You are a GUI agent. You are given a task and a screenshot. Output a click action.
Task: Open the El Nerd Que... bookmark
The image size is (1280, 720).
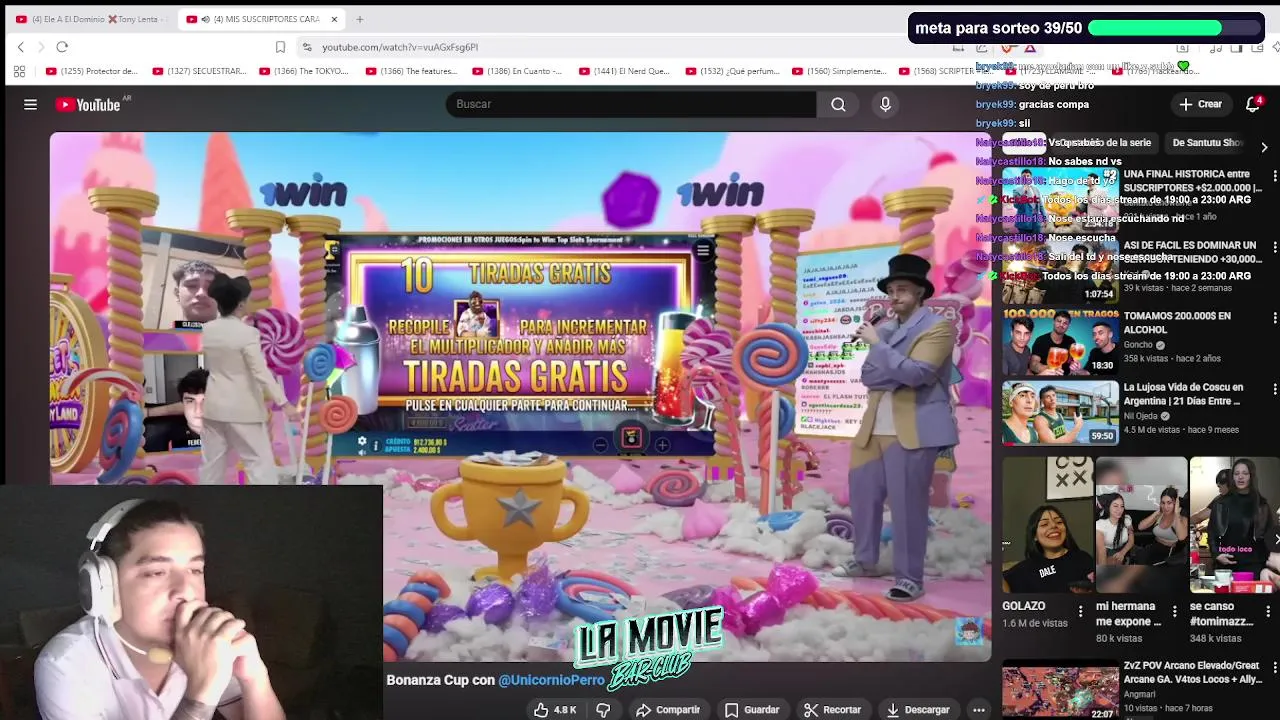point(624,71)
